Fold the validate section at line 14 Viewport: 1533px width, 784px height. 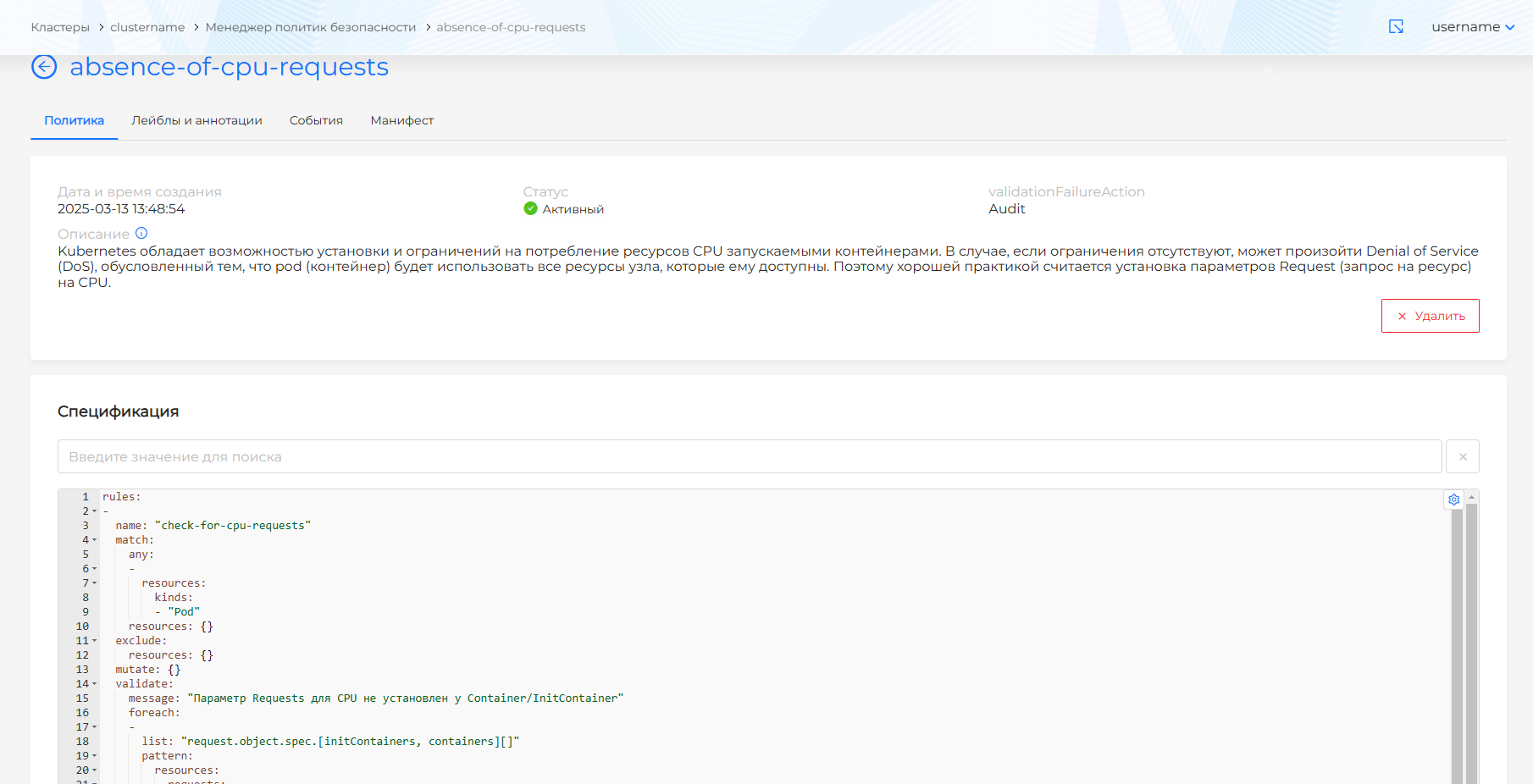[94, 684]
